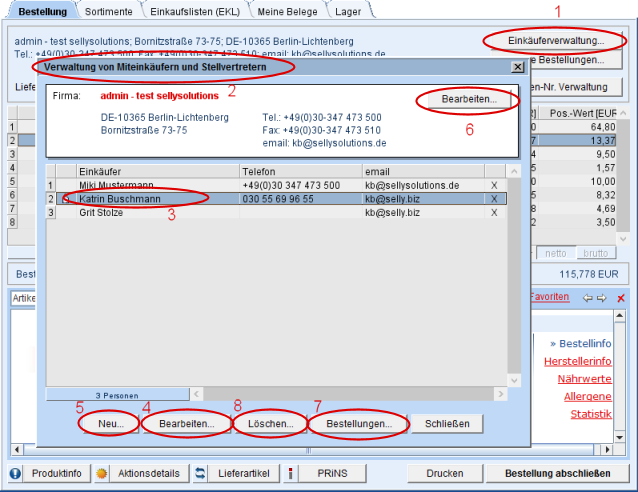Click the order table scroll down arrow
The width and height of the screenshot is (638, 492).
click(x=623, y=239)
